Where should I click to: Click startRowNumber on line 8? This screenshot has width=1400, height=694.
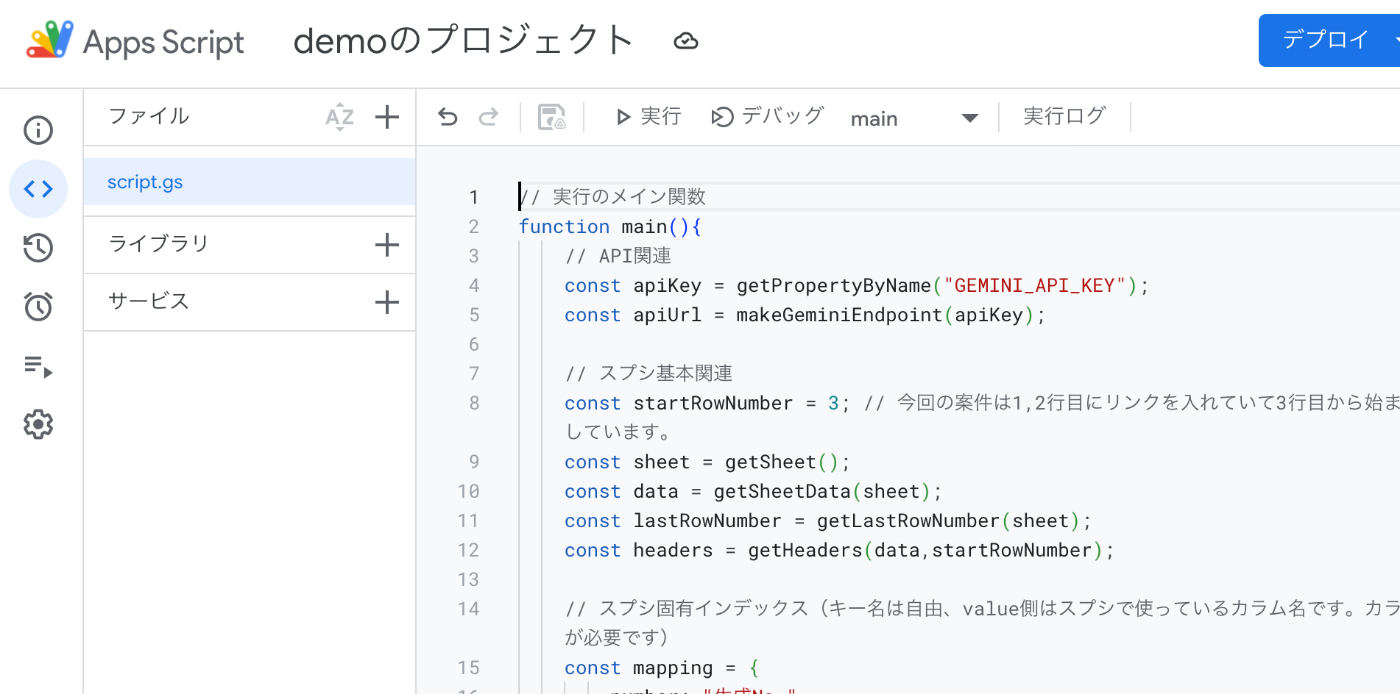pyautogui.click(x=713, y=403)
